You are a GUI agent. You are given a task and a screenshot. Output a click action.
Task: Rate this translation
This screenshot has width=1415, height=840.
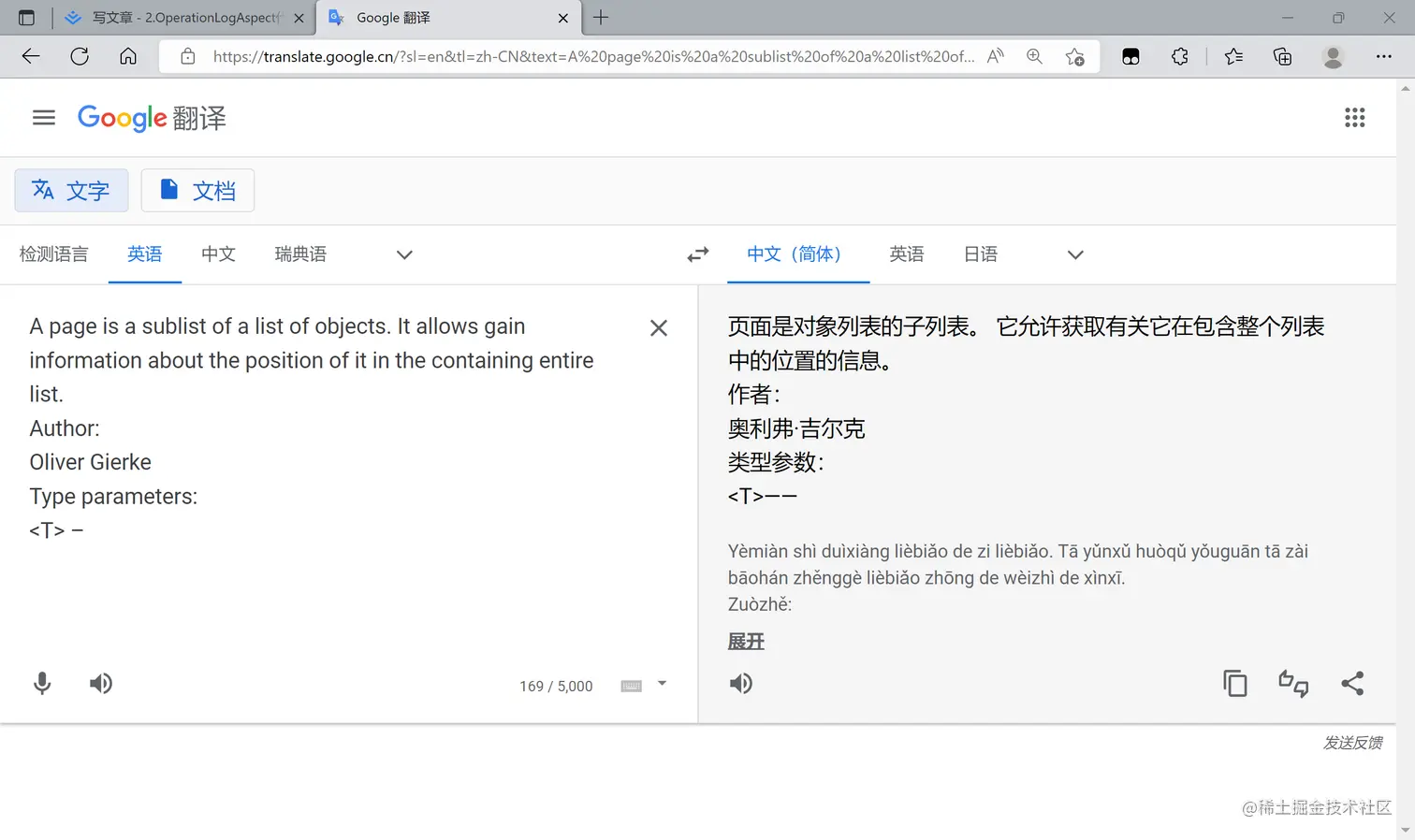coord(1293,684)
